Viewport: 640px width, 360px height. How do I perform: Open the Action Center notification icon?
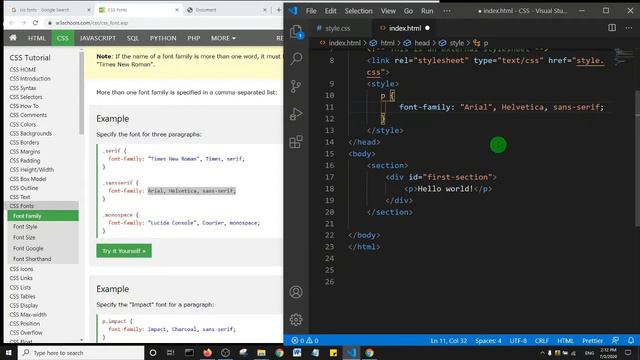pos(628,353)
